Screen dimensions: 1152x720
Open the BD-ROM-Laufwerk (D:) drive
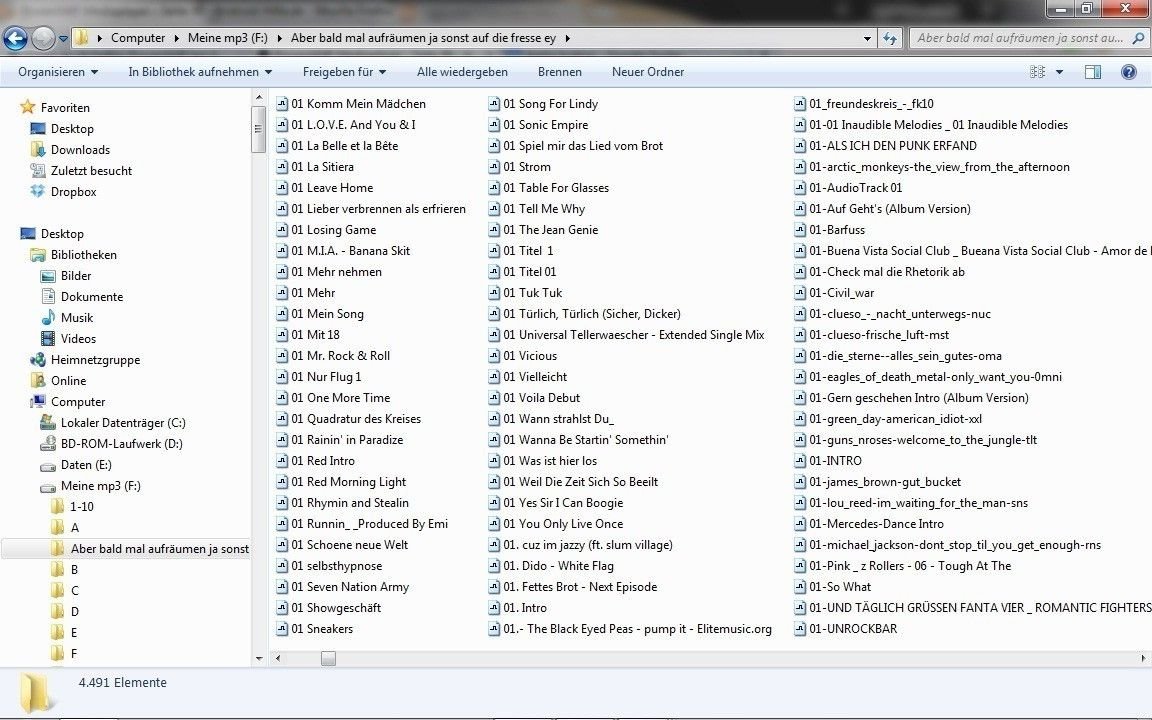121,444
